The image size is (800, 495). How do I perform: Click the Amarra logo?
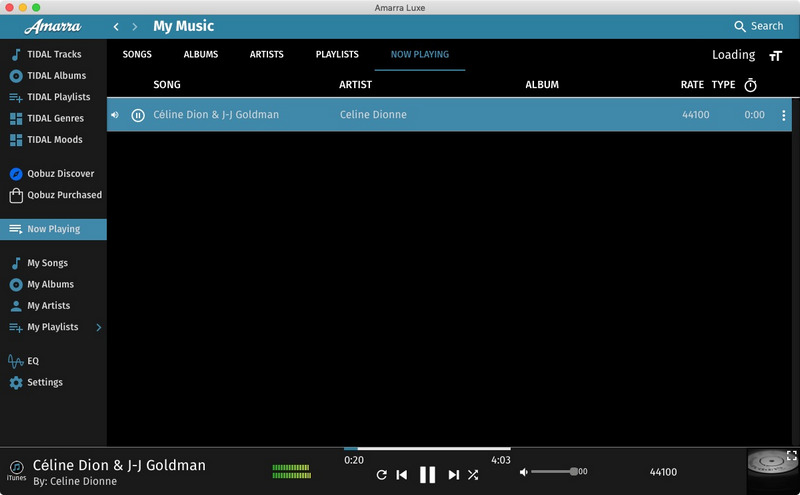pos(53,27)
